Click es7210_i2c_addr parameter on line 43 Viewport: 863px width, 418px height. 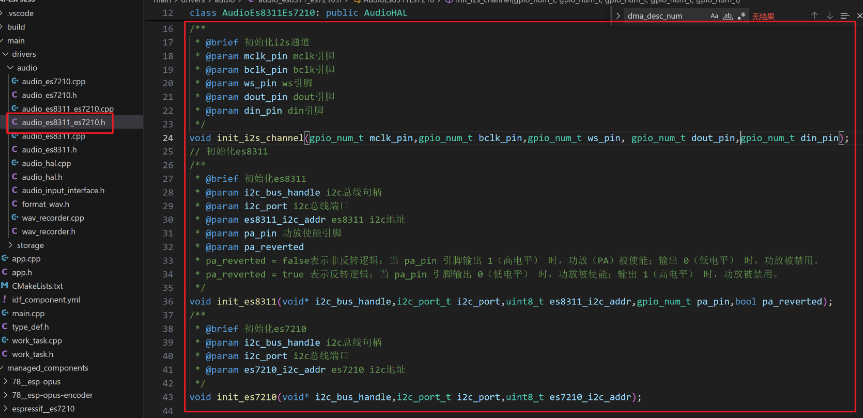pos(592,397)
